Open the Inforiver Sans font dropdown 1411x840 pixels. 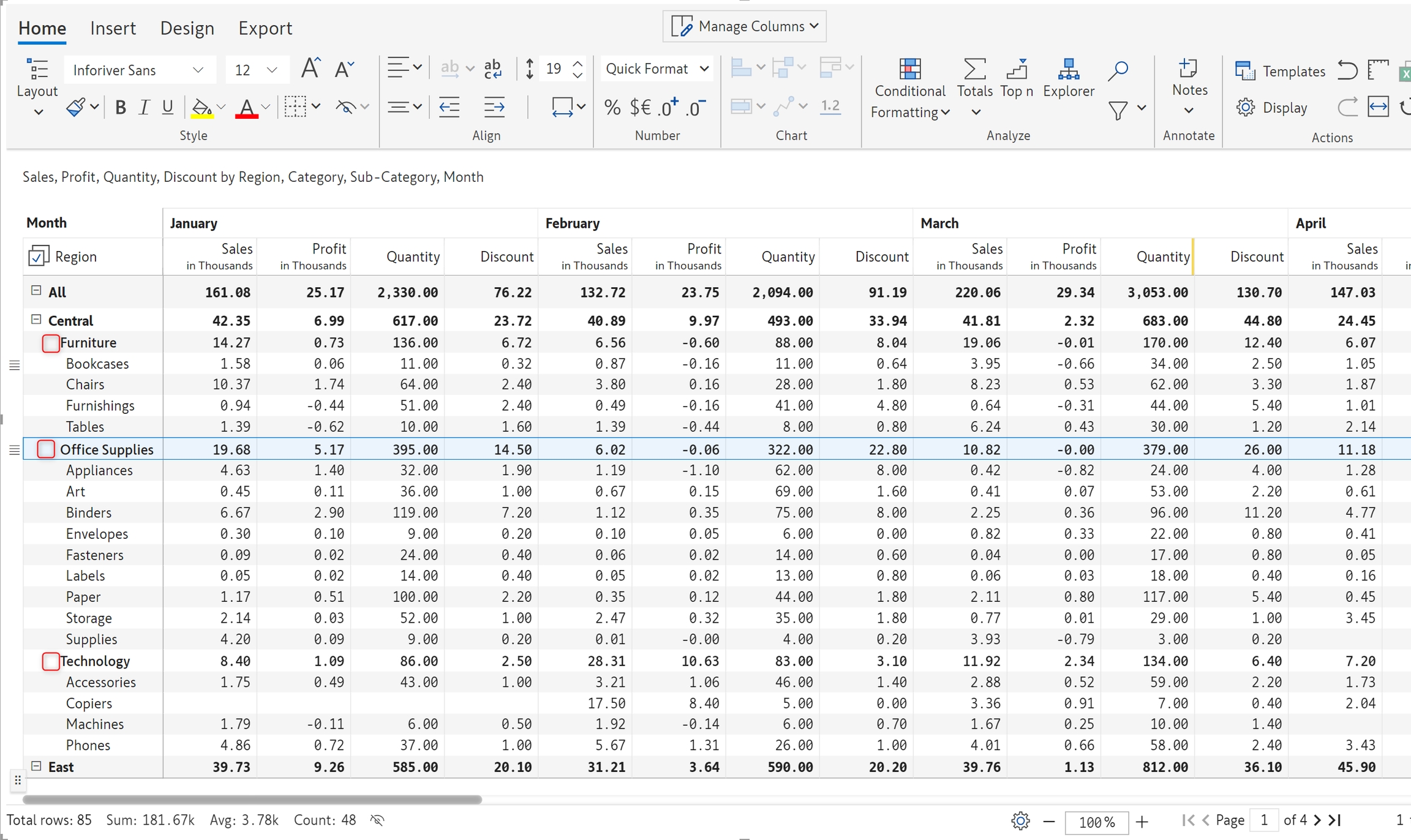pos(139,70)
